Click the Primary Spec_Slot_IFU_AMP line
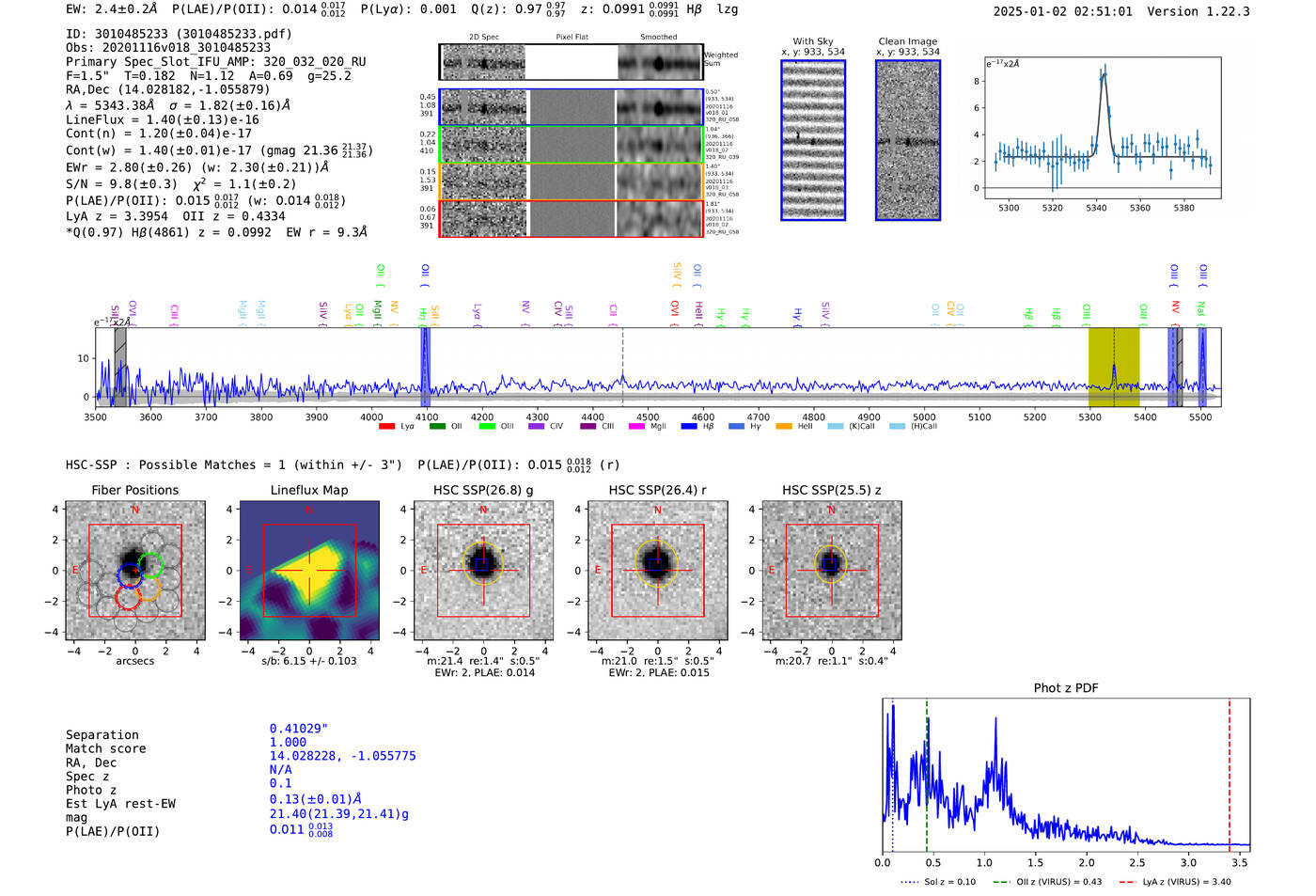The image size is (1316, 896). click(216, 62)
